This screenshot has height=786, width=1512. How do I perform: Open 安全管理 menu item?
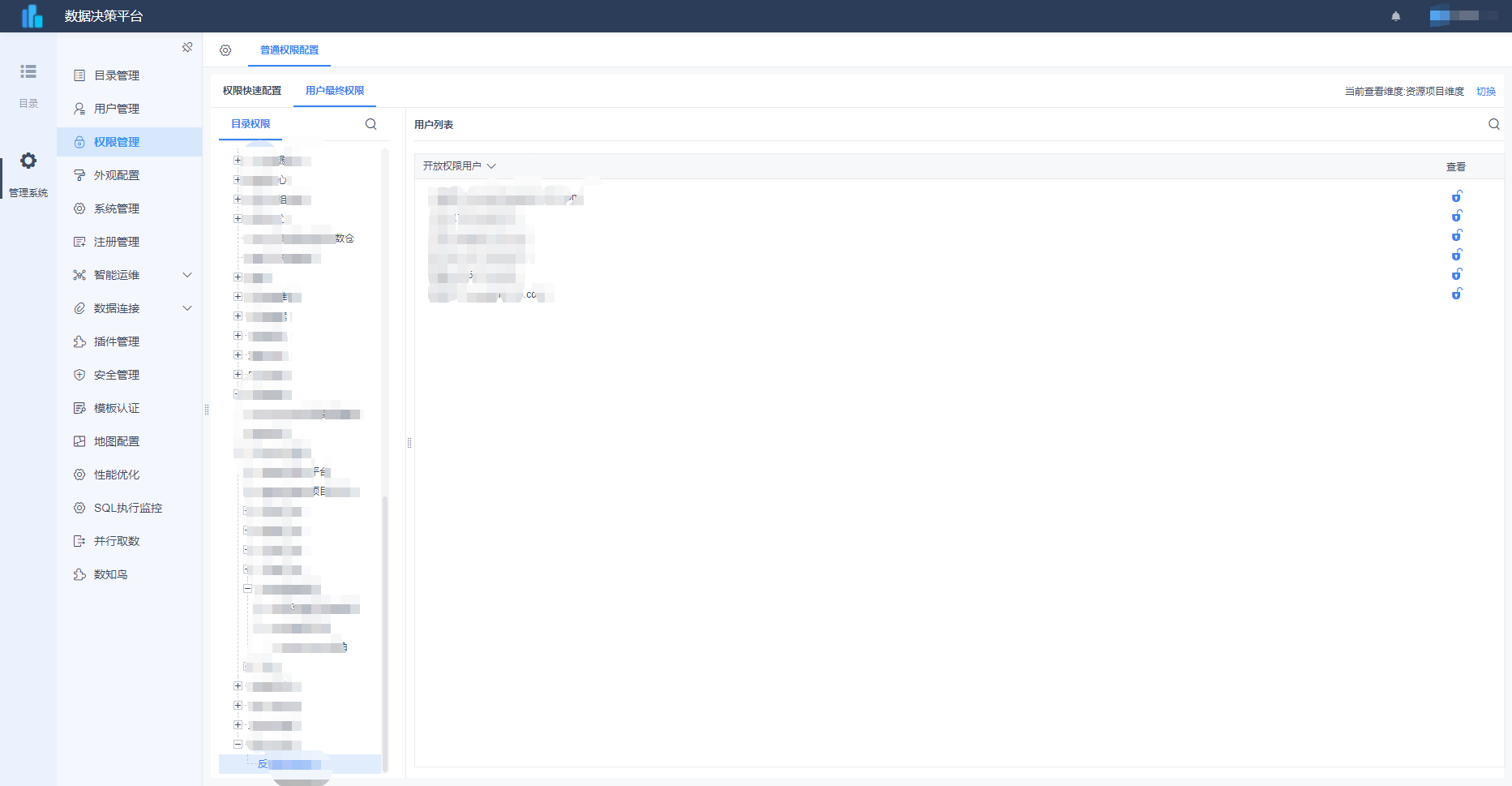[x=130, y=375]
